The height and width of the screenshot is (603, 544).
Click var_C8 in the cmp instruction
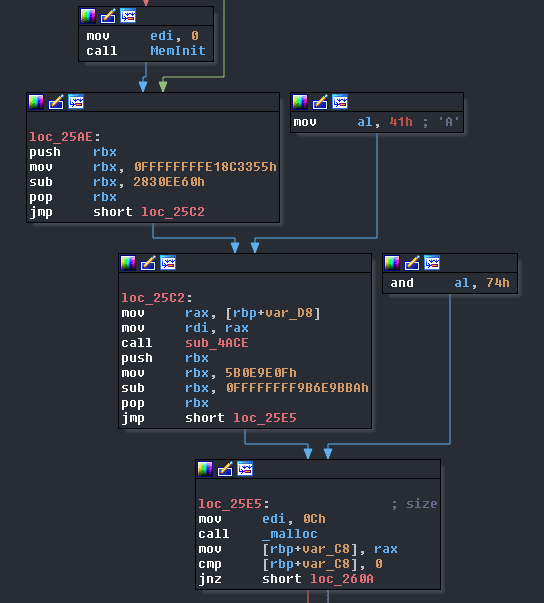326,564
